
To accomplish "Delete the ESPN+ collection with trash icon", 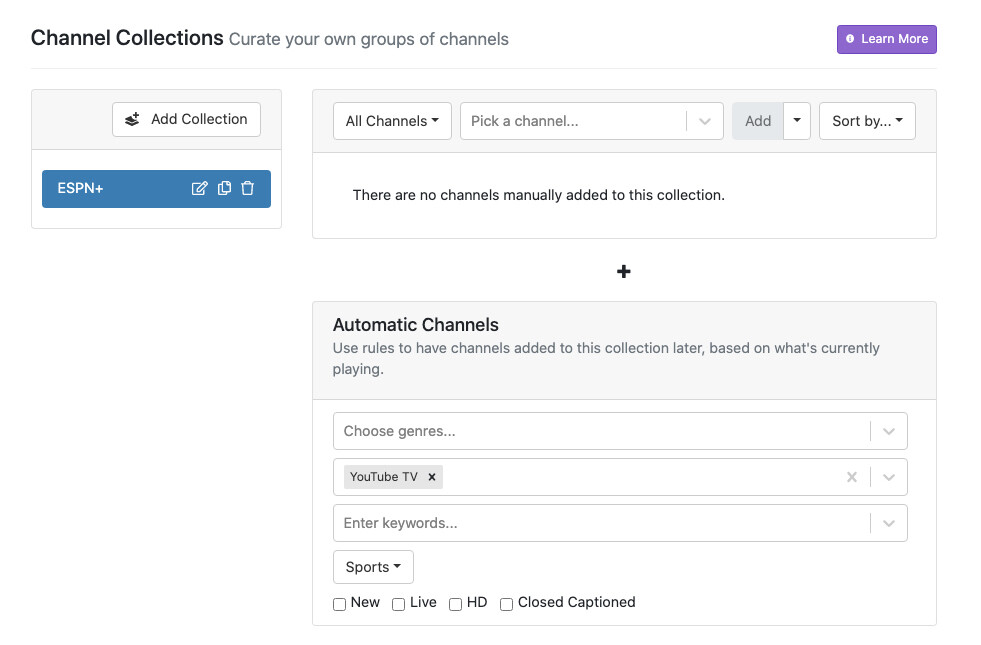I will pyautogui.click(x=248, y=188).
